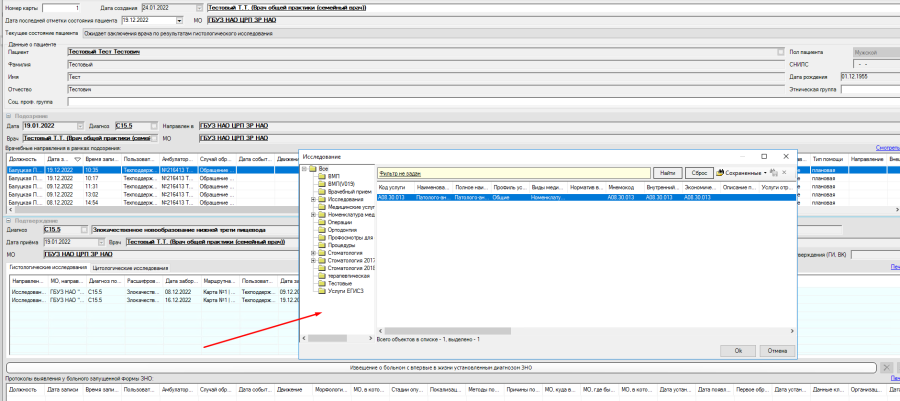Click the Мнемокод column header

click(624, 188)
